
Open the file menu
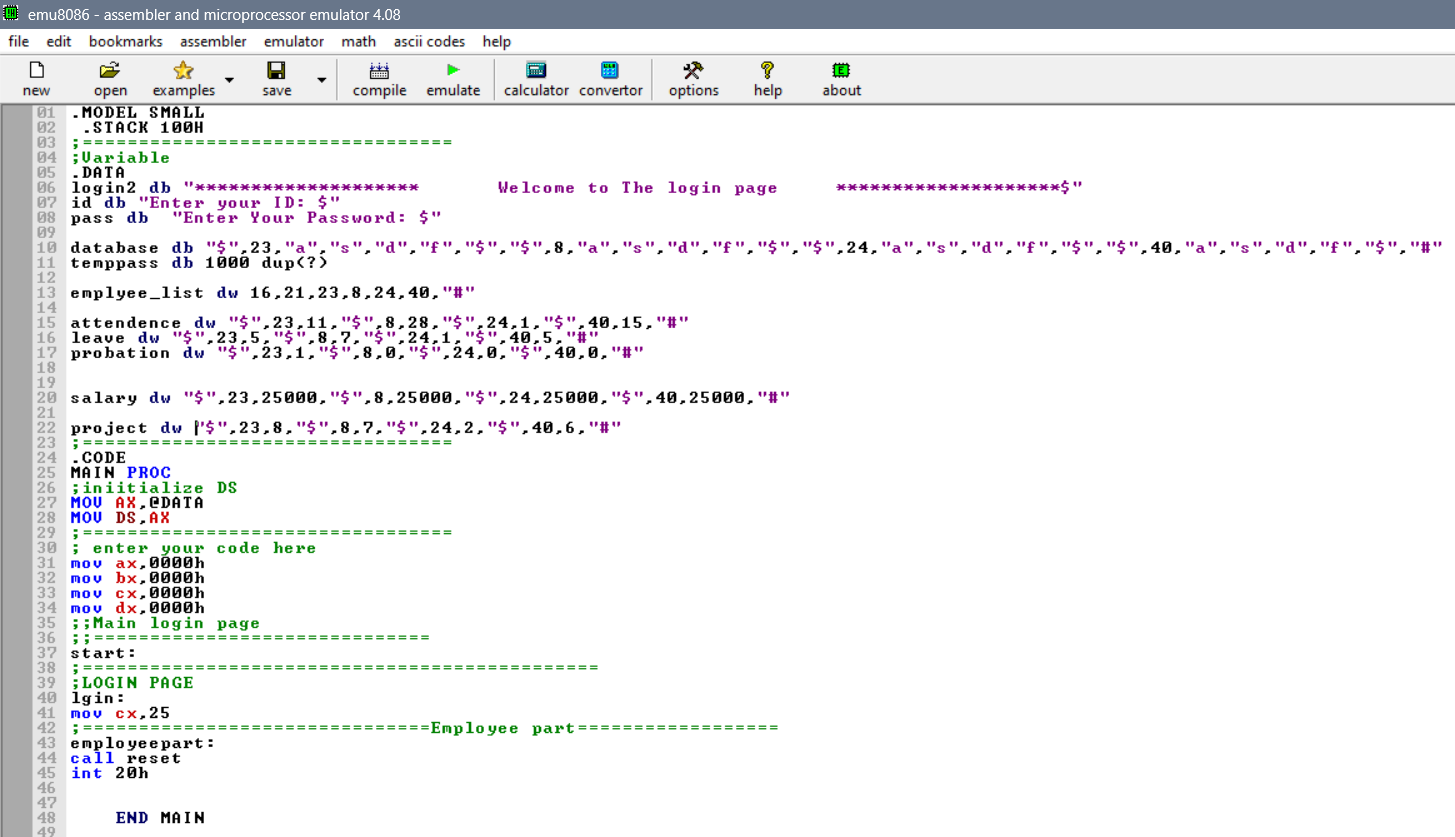18,41
